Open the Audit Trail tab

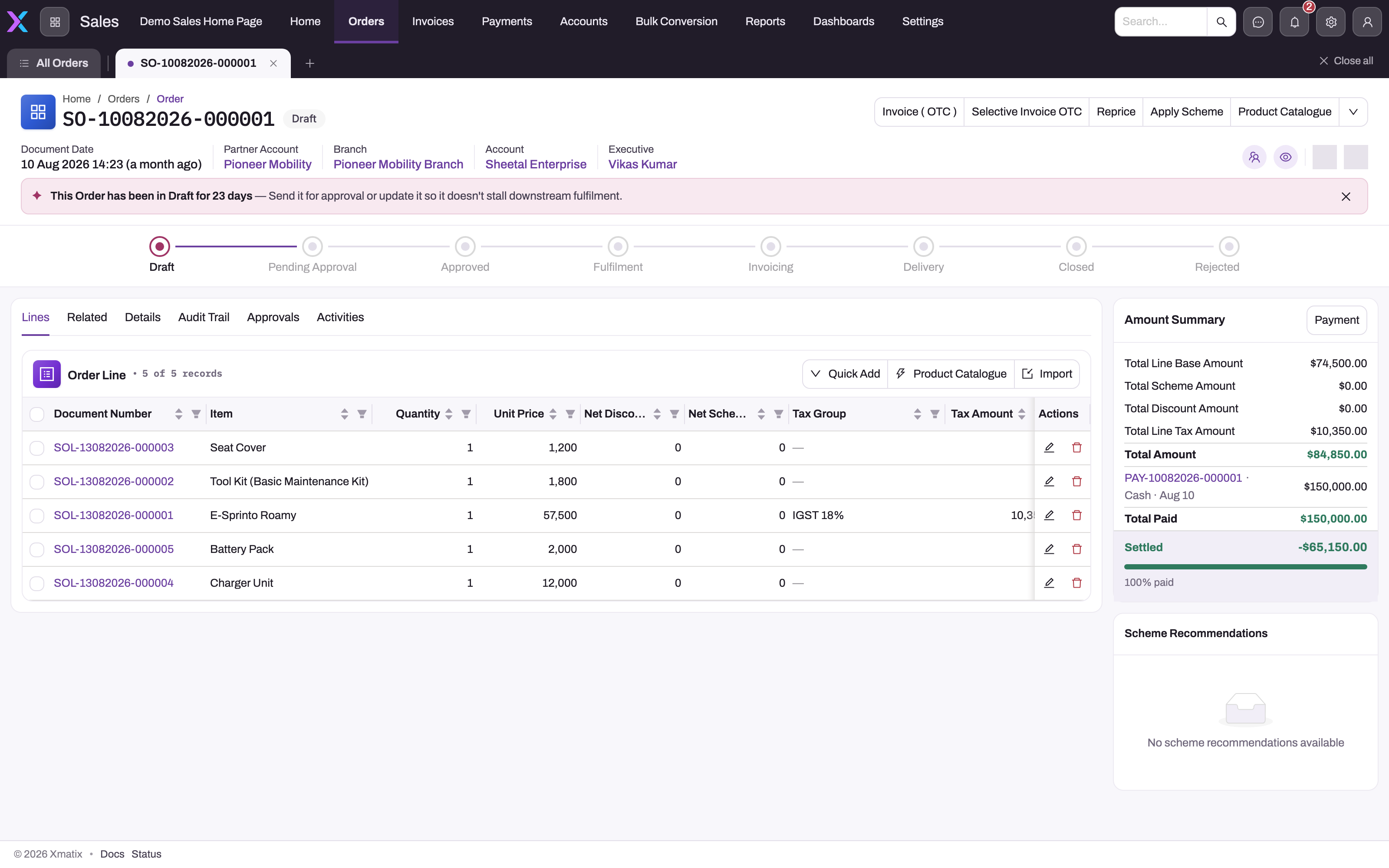tap(203, 317)
